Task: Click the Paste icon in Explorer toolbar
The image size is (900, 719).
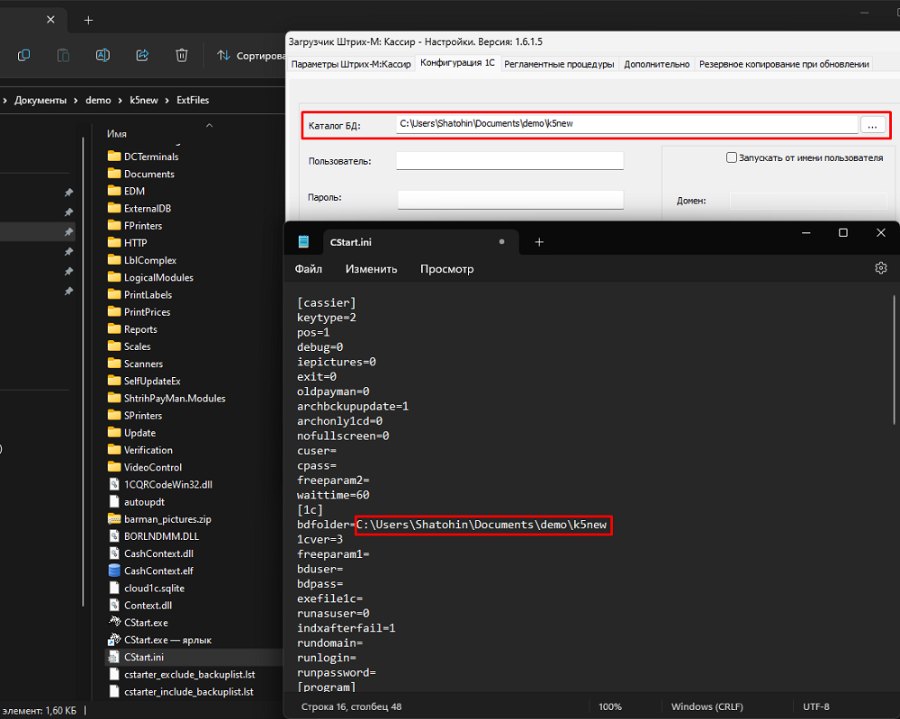Action: pos(63,55)
